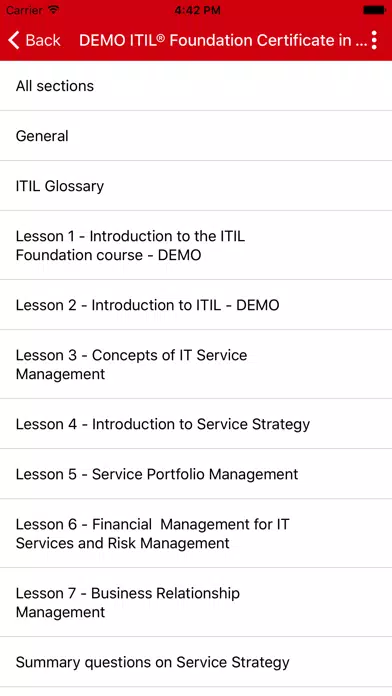The height and width of the screenshot is (696, 392).
Task: Choose Lesson 4 Introduction to Service Strategy
Action: click(x=196, y=424)
